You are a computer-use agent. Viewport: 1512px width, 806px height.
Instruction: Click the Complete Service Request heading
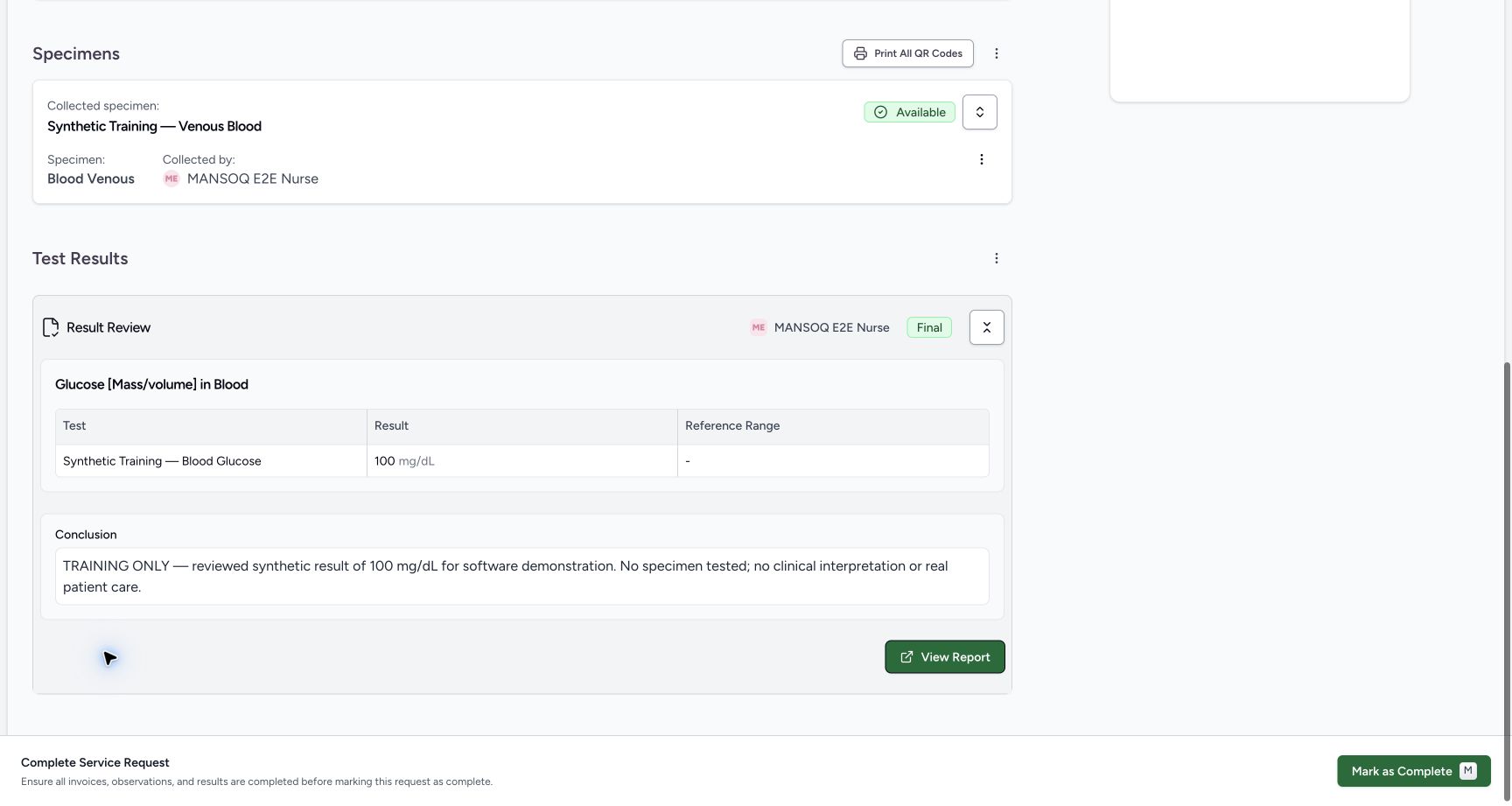pyautogui.click(x=95, y=762)
